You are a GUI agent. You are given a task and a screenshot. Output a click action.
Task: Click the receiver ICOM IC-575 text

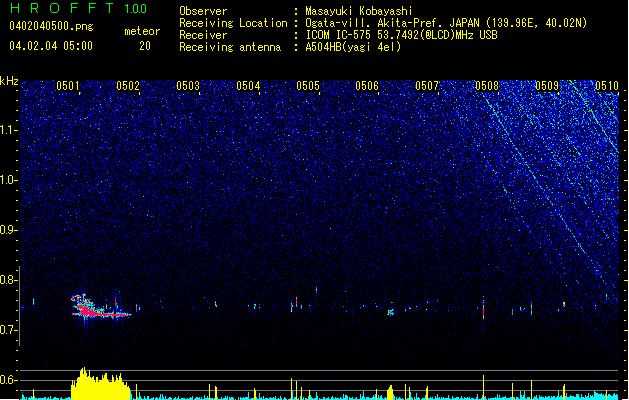[x=401, y=35]
